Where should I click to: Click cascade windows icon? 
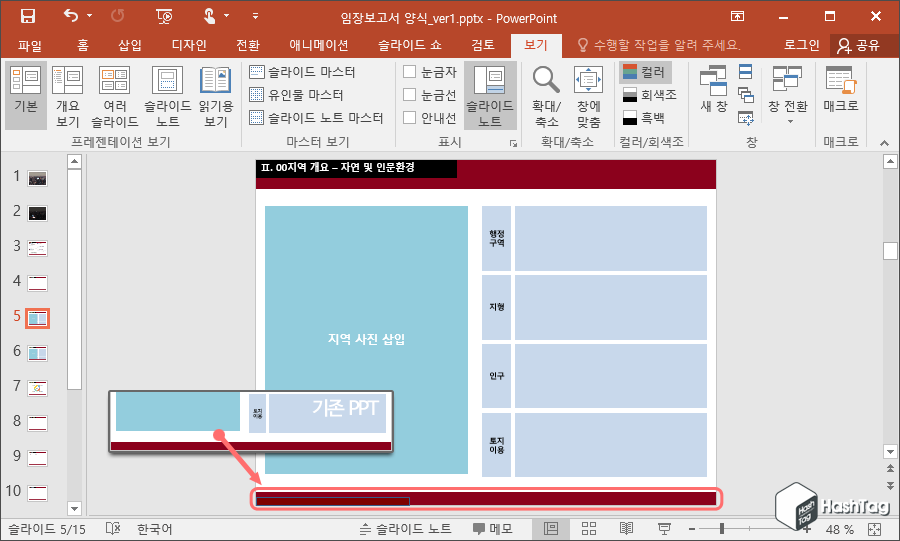[745, 95]
